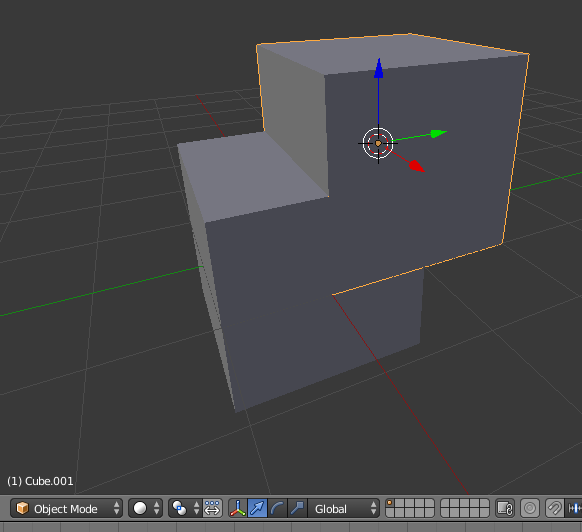Open the pivot point selector
Image resolution: width=582 pixels, height=532 pixels.
(185, 508)
